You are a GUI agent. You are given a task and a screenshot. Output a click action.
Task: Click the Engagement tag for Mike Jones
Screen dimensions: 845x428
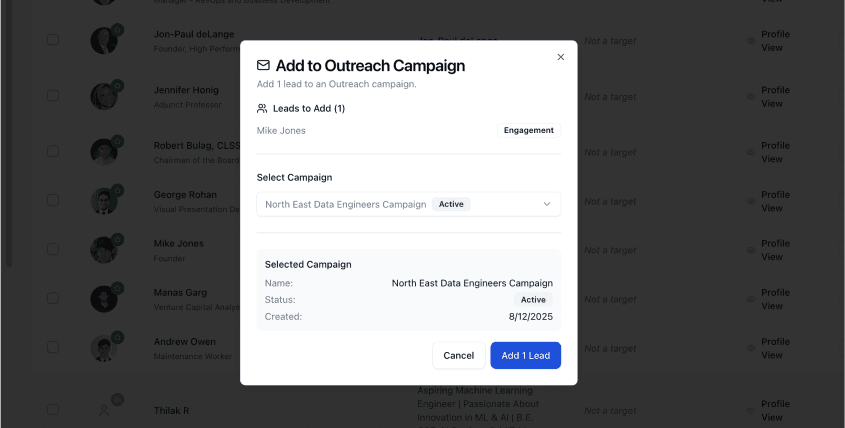pos(528,130)
